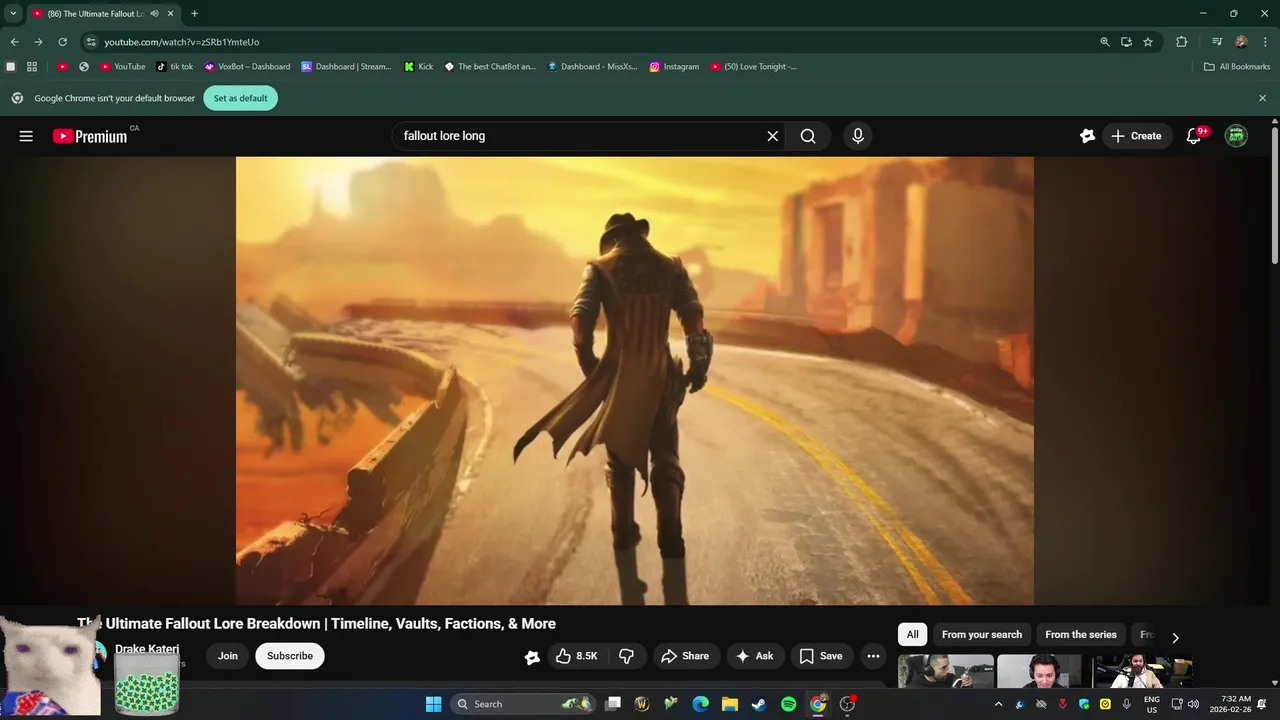Click the icon left of like button
The image size is (1280, 720).
[532, 656]
